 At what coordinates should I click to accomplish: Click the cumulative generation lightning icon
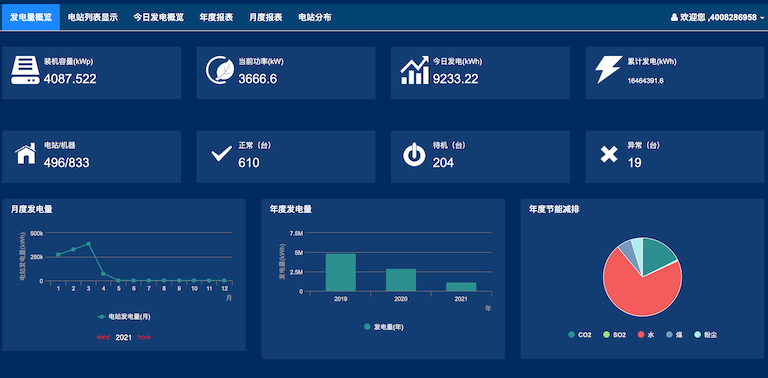pyautogui.click(x=609, y=70)
